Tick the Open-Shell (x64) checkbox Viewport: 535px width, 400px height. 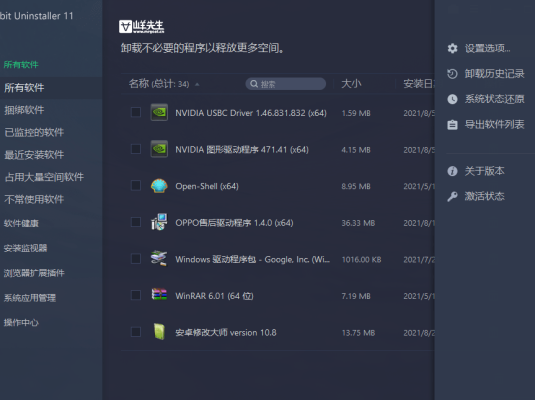(136, 185)
